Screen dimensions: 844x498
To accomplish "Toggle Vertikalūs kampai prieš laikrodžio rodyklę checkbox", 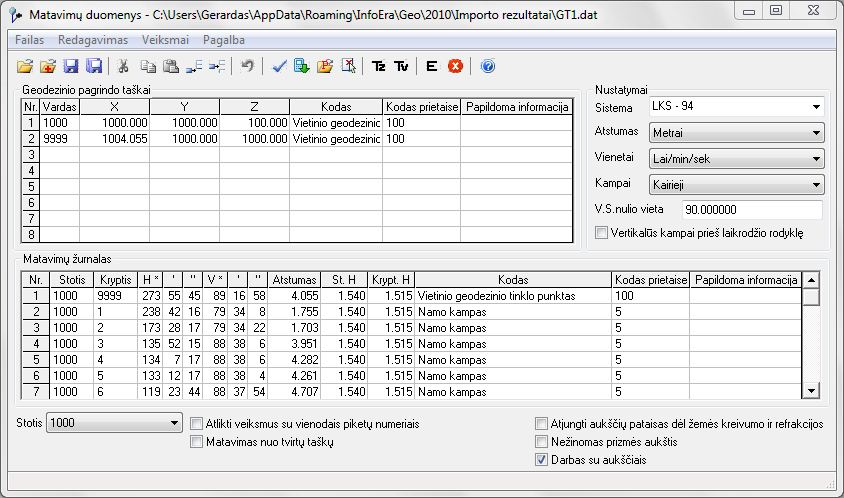I will click(601, 233).
